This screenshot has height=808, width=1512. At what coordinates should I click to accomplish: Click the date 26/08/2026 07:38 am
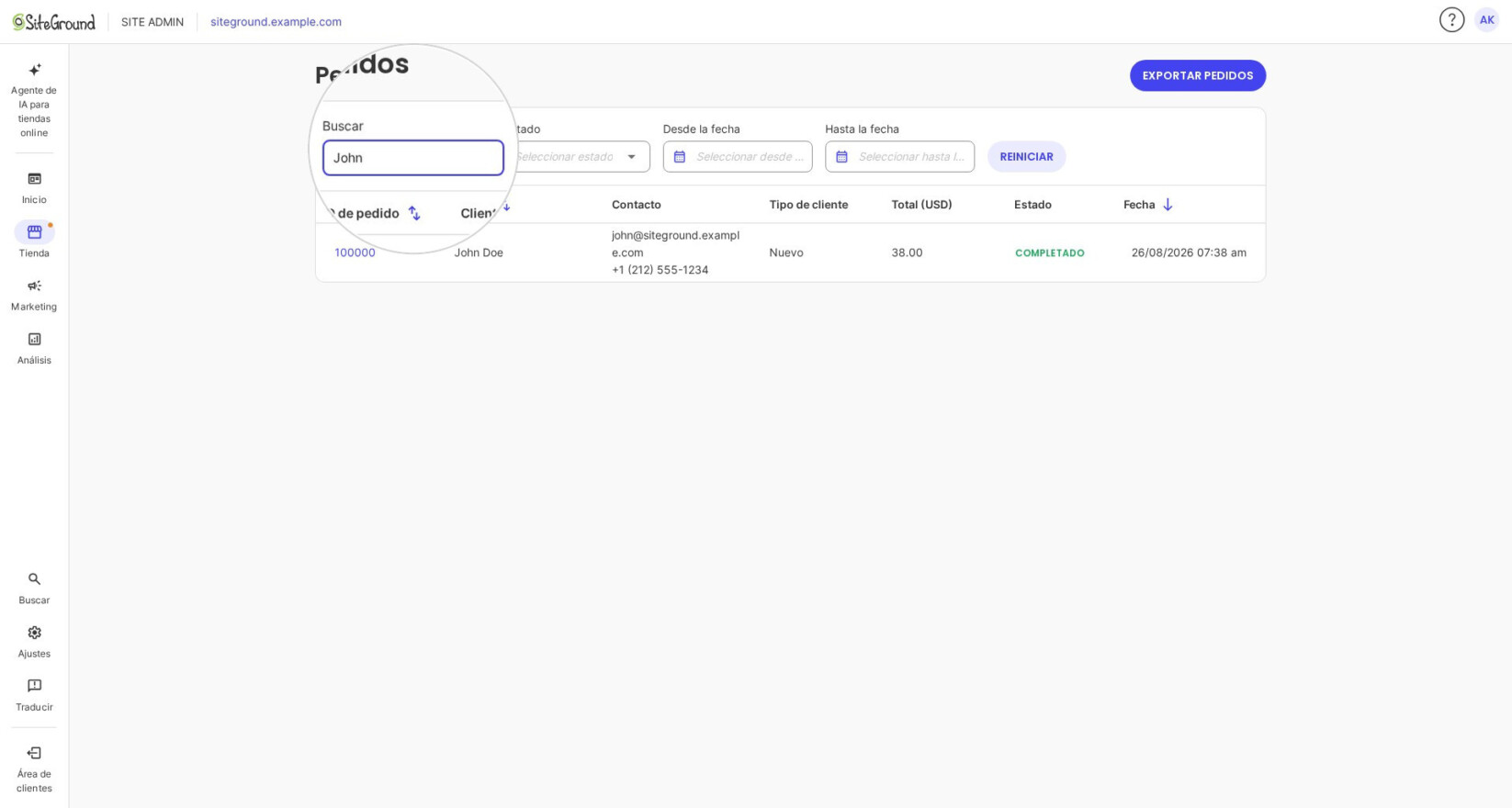tap(1189, 252)
